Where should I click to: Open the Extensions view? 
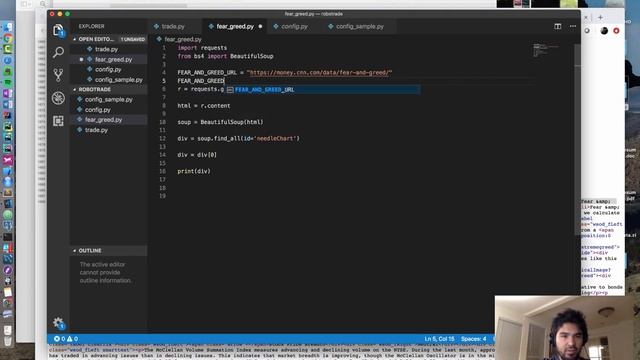pos(58,121)
